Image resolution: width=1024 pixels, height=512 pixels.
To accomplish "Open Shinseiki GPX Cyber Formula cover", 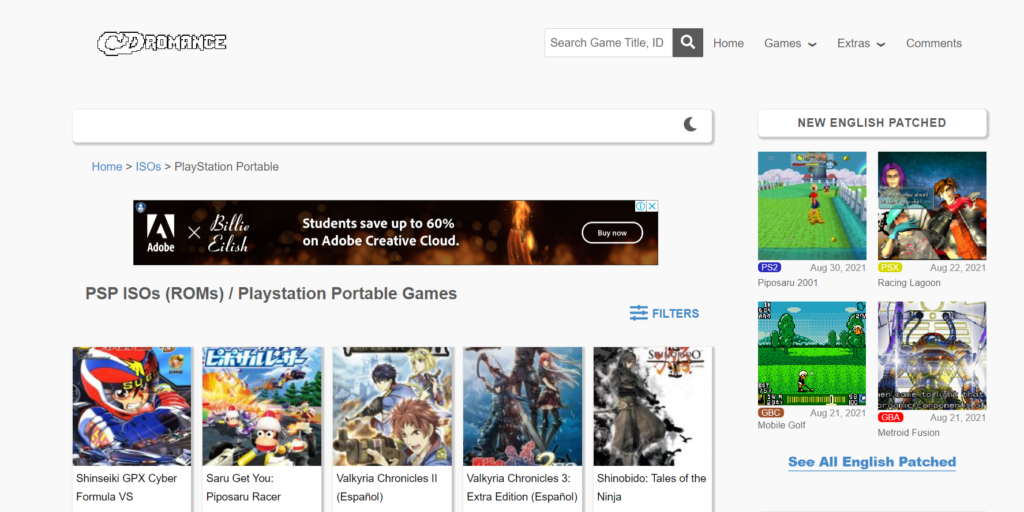I will pos(132,406).
